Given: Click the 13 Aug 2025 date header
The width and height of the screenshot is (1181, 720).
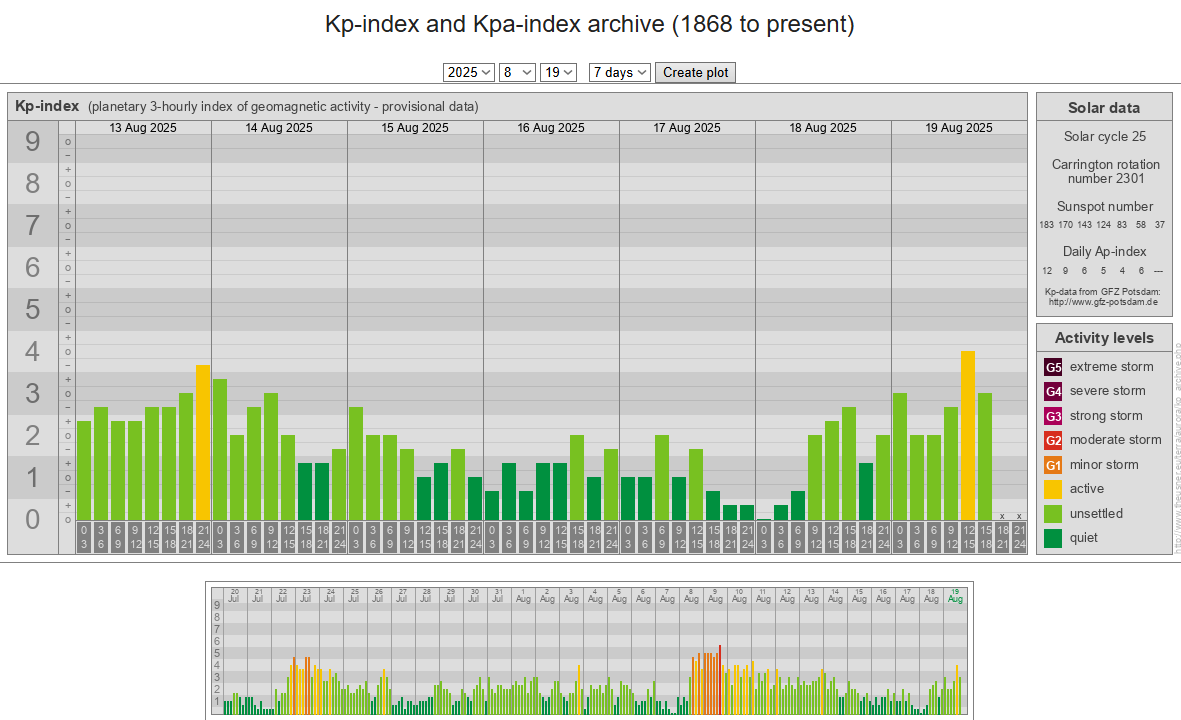Looking at the screenshot, I should (x=143, y=128).
